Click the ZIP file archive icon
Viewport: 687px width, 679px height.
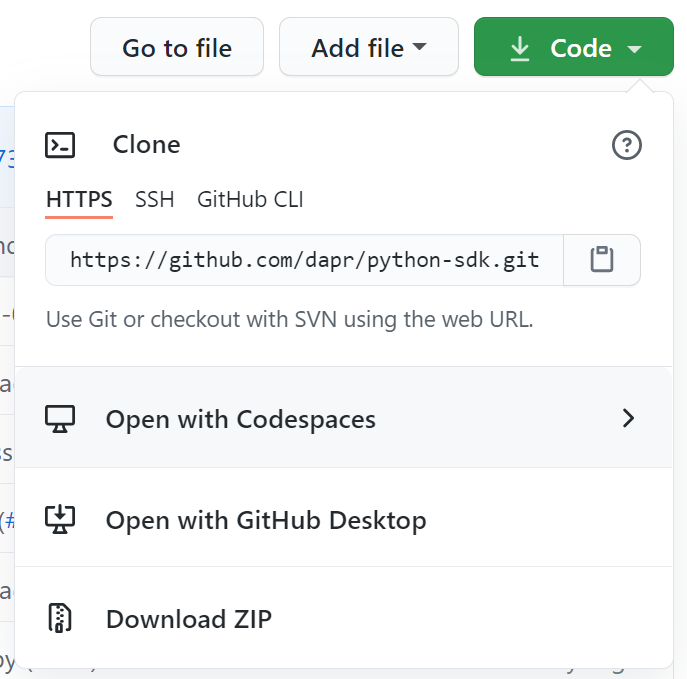pos(60,619)
